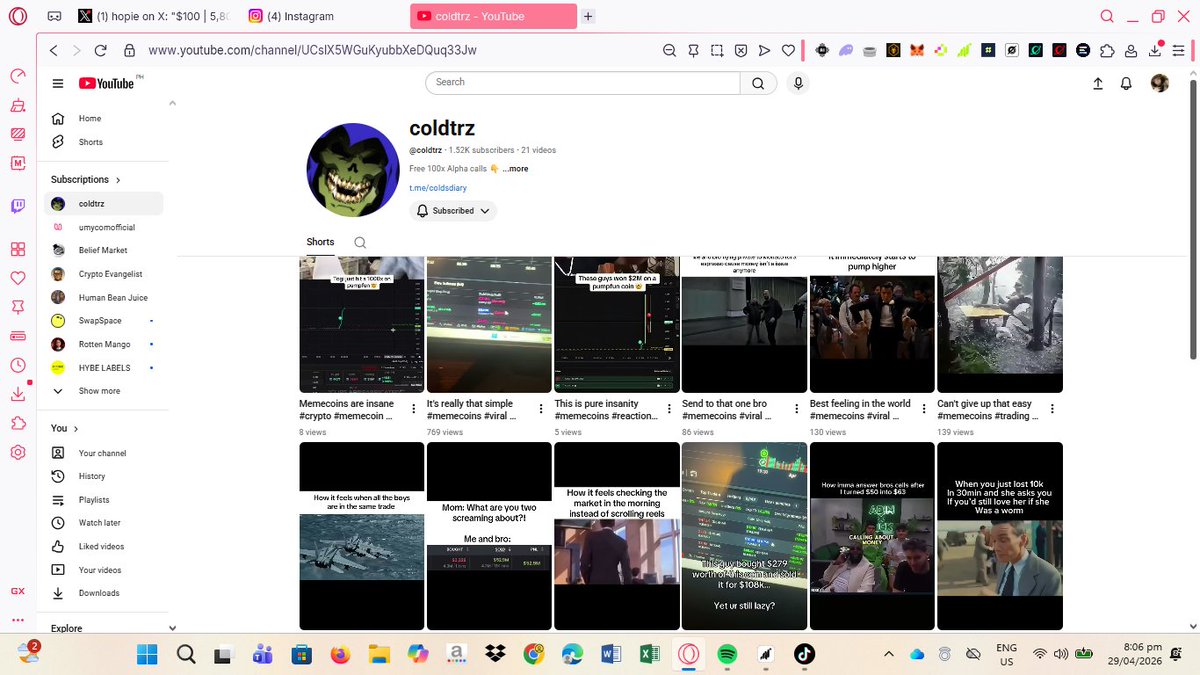The width and height of the screenshot is (1200, 675).
Task: Open Opera sidebar extensions cube
Action: pos(18,423)
